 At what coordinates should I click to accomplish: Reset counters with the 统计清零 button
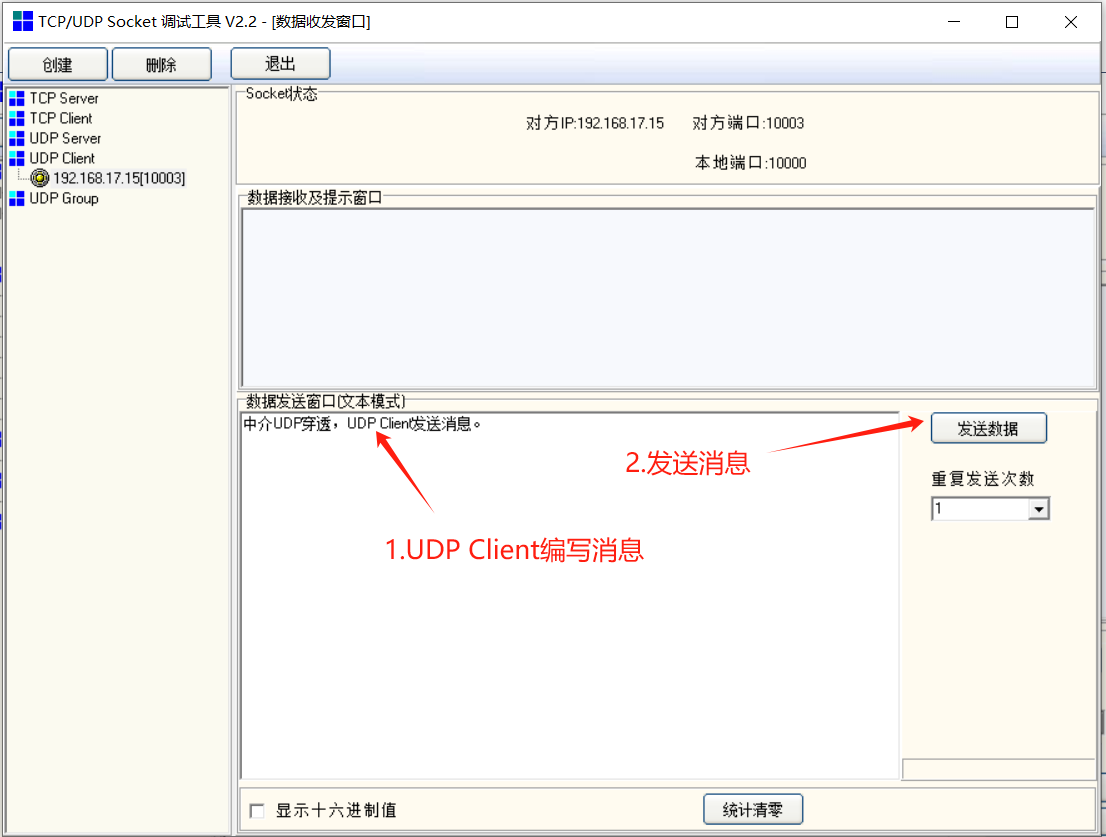click(753, 810)
